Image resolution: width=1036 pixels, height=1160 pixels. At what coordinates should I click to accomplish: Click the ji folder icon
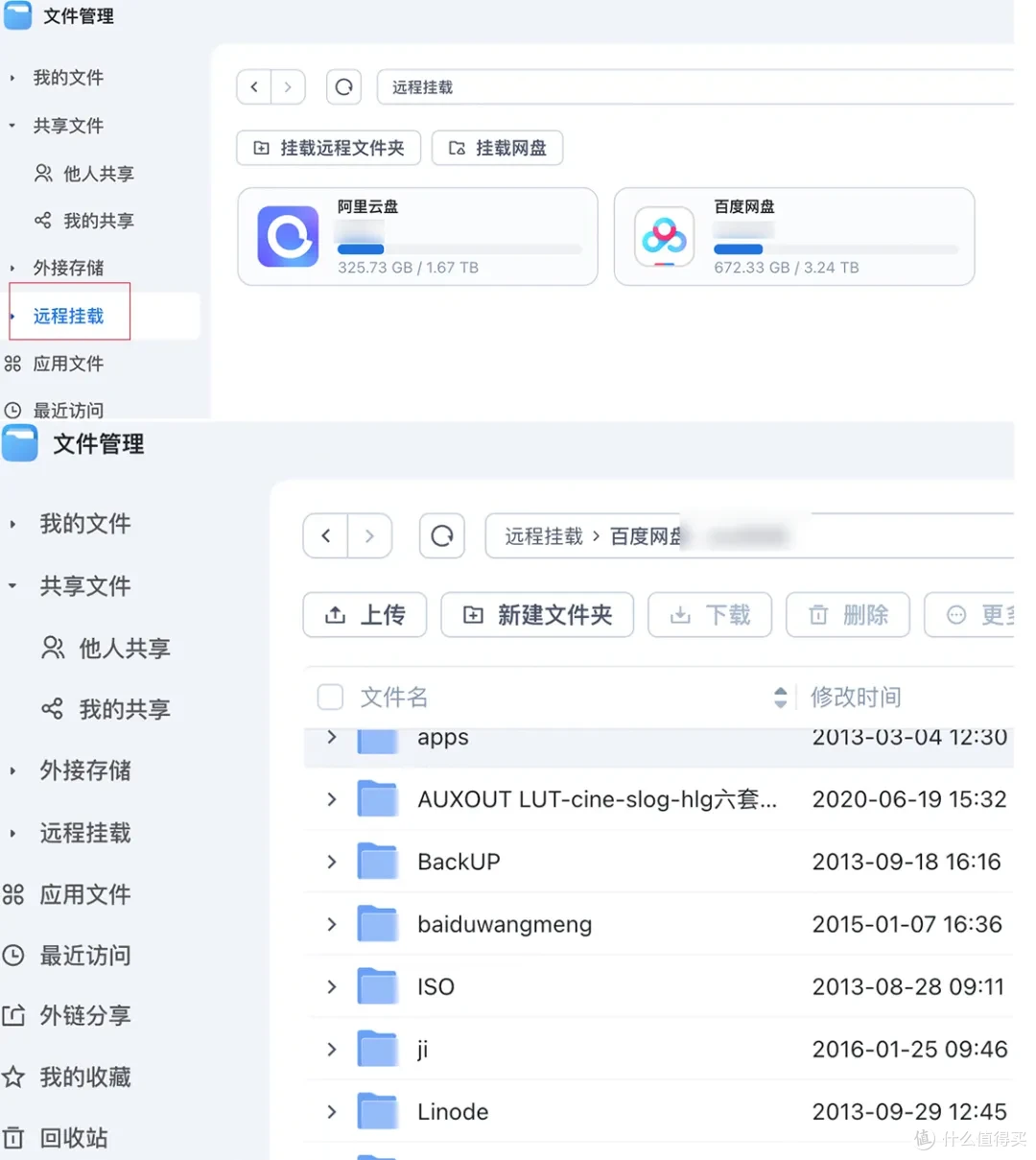point(378,1049)
